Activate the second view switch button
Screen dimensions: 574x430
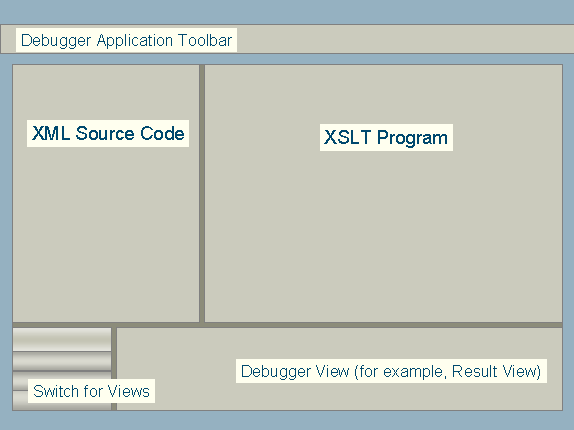[62, 361]
